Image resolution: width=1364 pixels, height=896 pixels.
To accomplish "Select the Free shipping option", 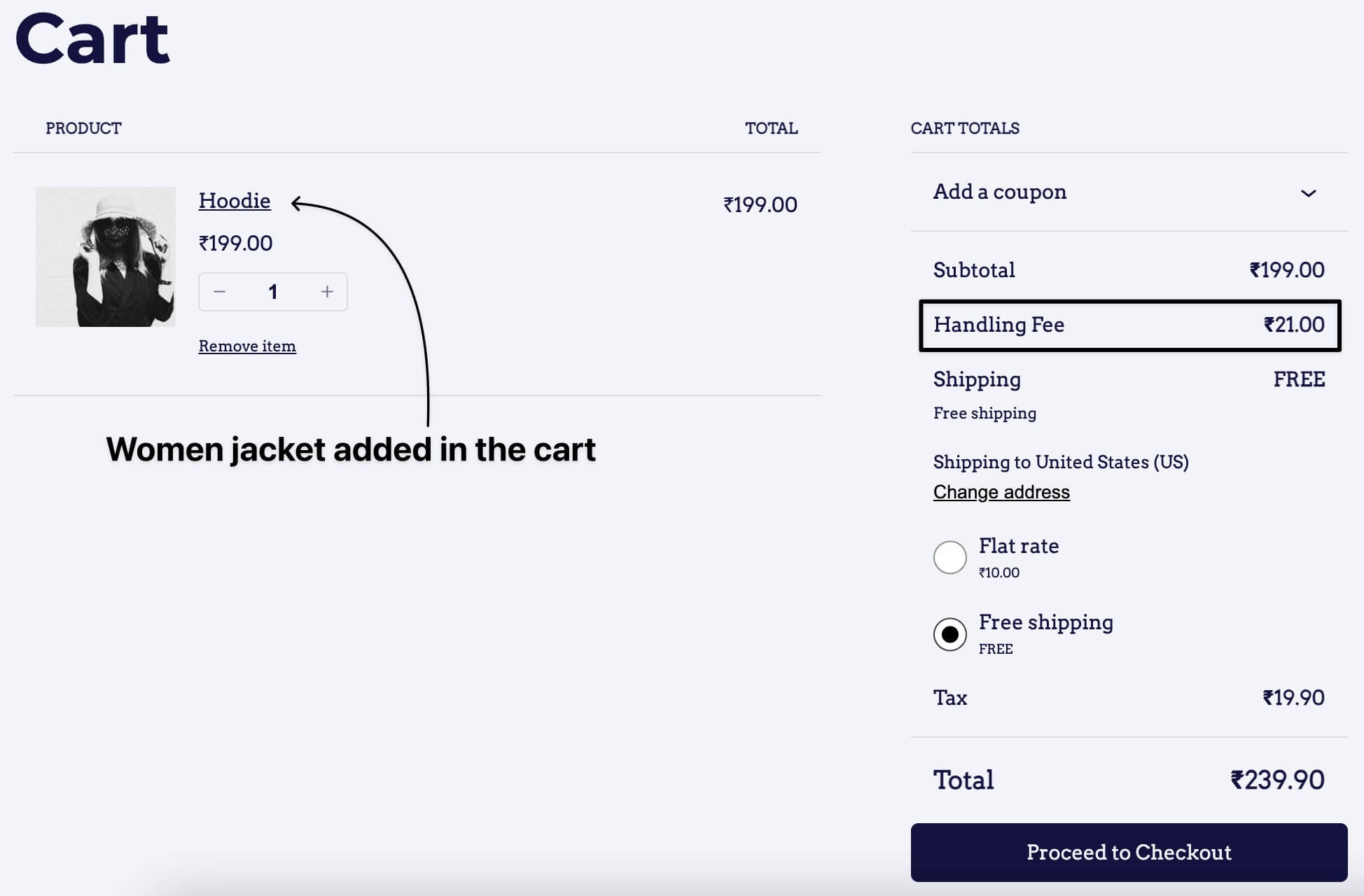I will 949,633.
